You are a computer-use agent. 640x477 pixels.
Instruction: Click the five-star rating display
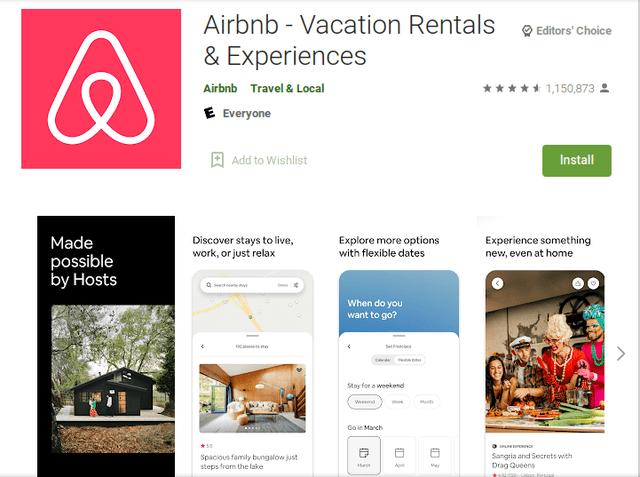[x=512, y=88]
